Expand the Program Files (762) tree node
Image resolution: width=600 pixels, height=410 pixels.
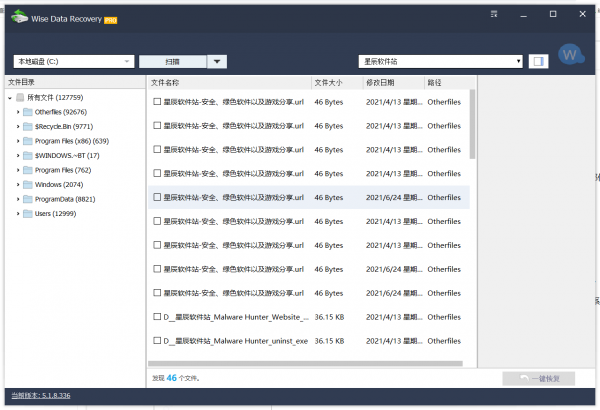point(18,170)
